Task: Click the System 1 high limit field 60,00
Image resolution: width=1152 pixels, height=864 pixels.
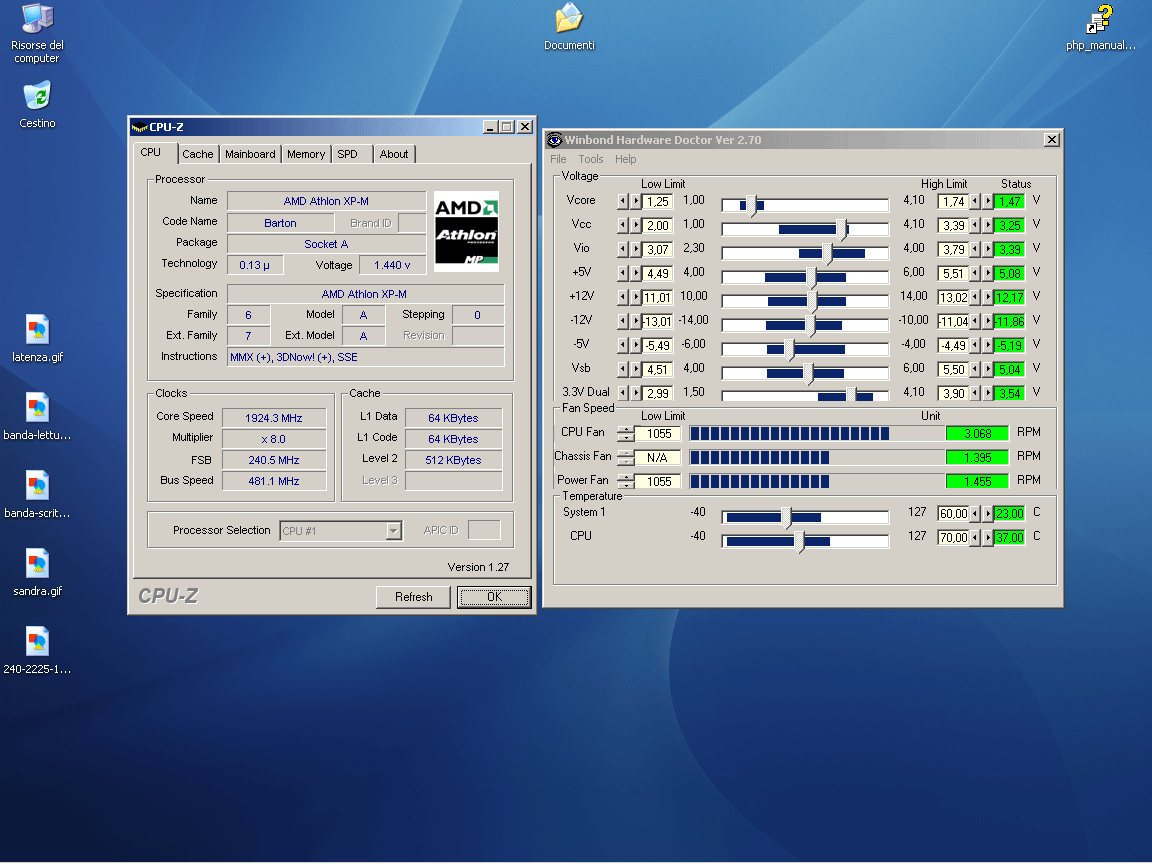Action: pos(953,514)
